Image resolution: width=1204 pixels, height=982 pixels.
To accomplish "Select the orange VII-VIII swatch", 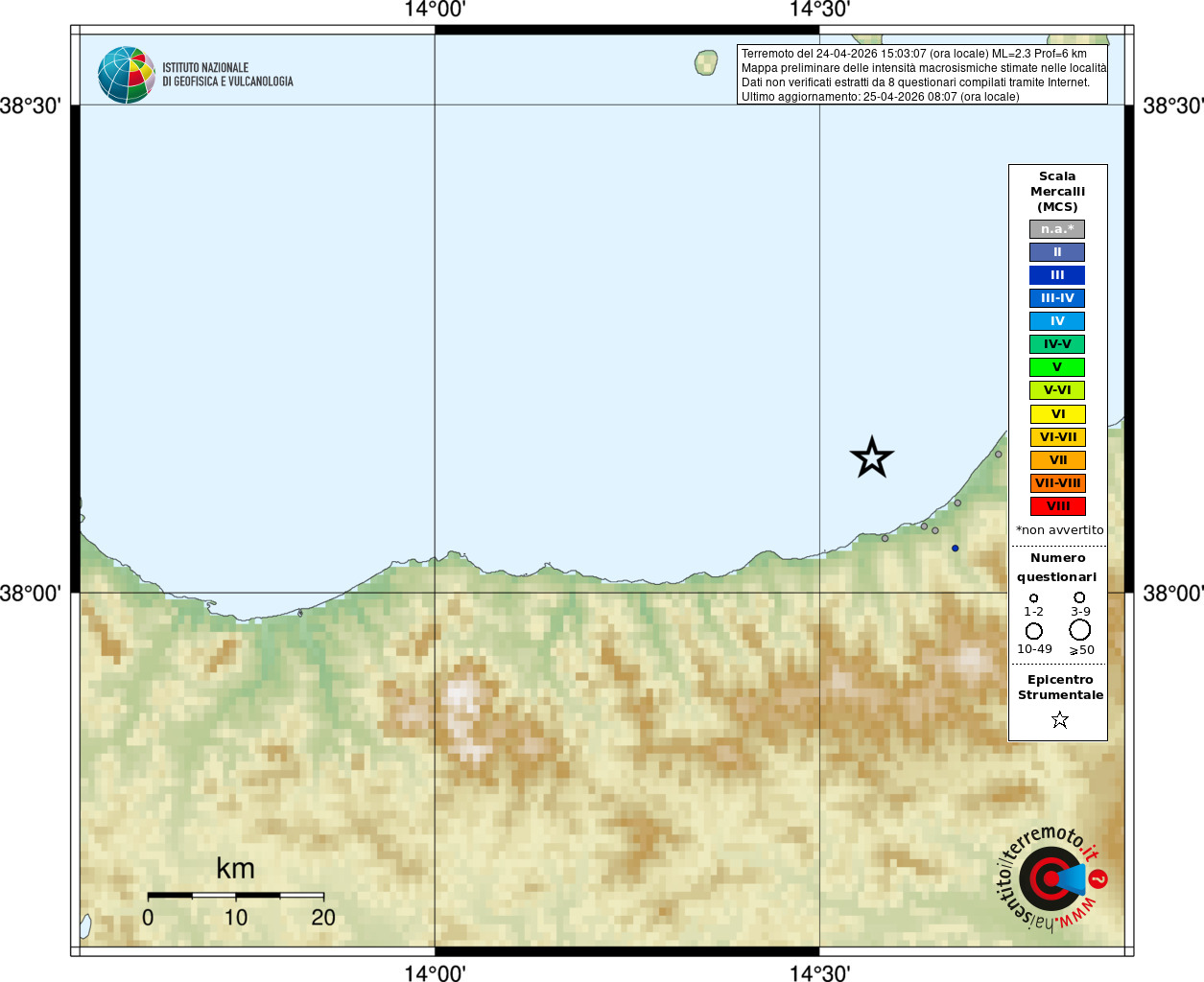I will pos(1058,483).
